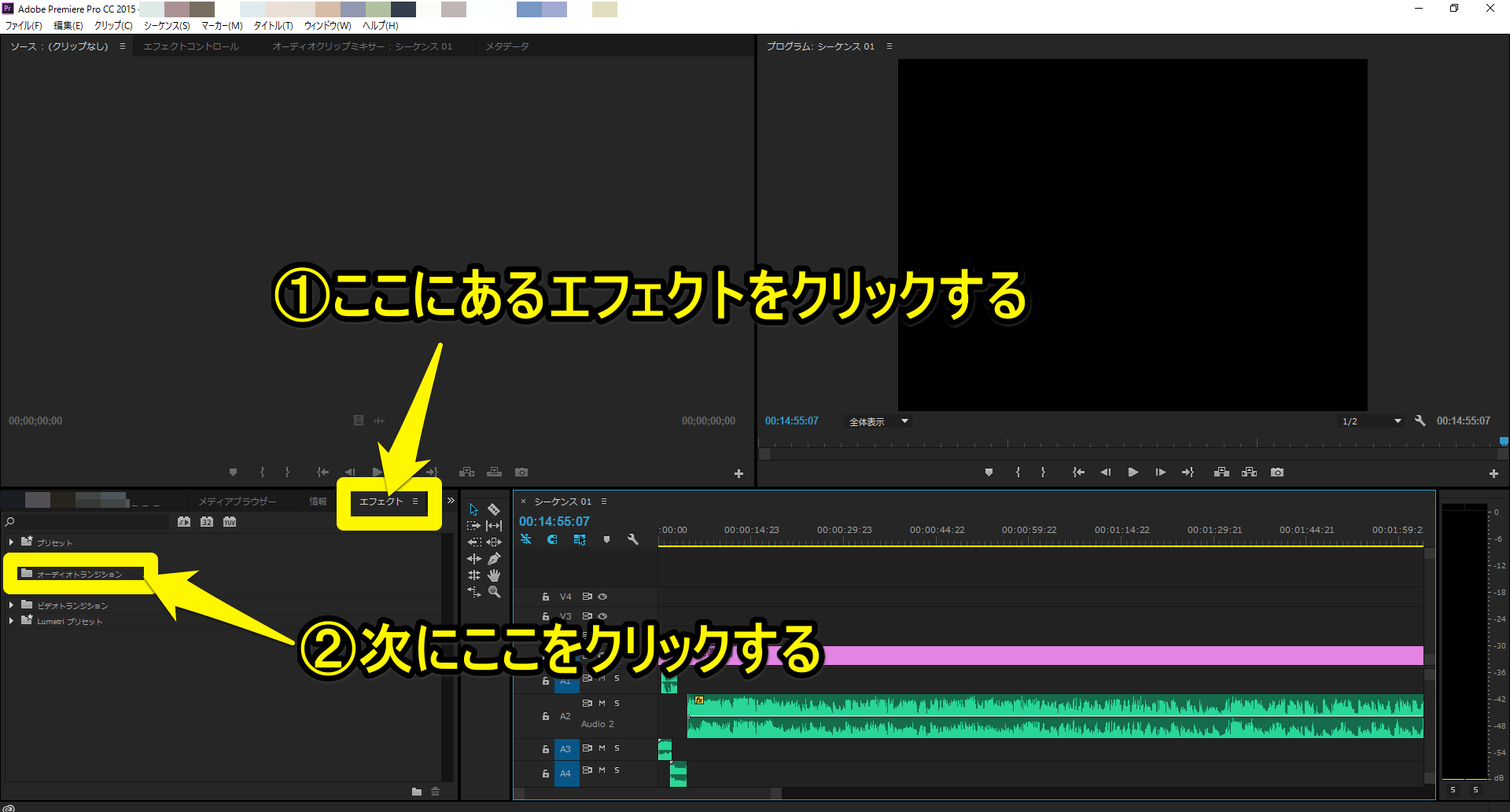
Task: Select the Pen tool
Action: click(494, 559)
